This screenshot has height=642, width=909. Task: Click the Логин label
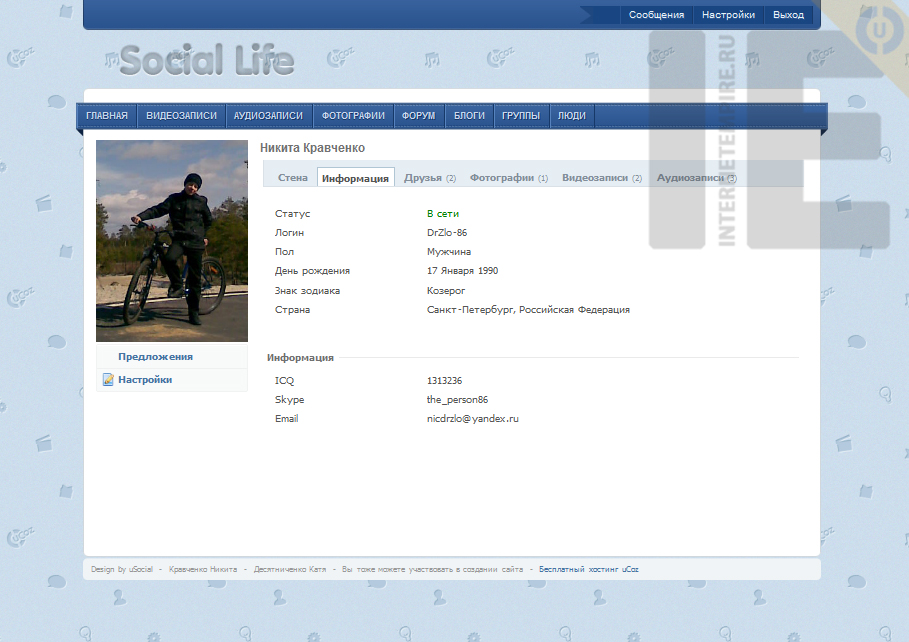coord(289,233)
